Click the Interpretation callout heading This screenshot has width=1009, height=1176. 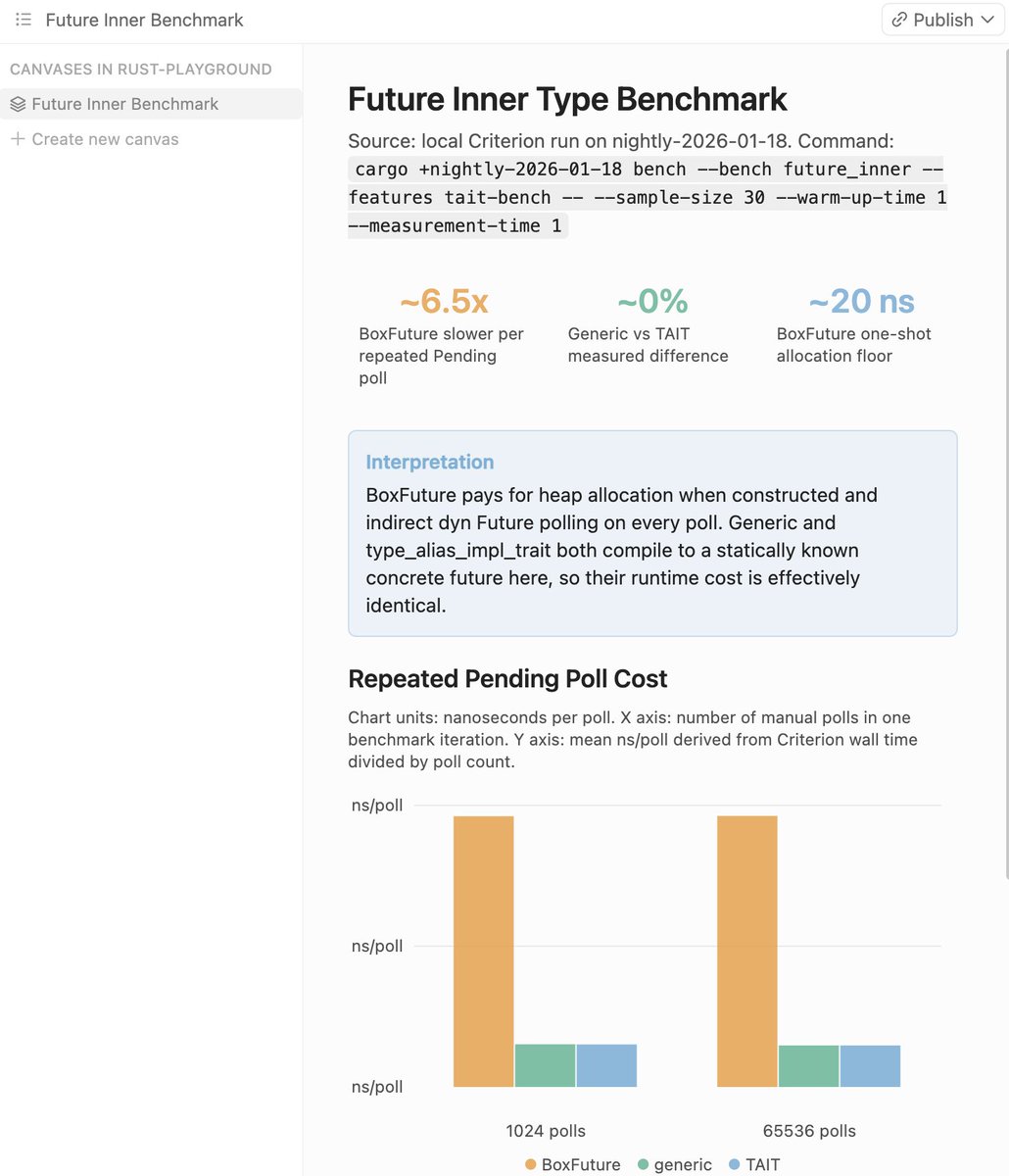430,462
